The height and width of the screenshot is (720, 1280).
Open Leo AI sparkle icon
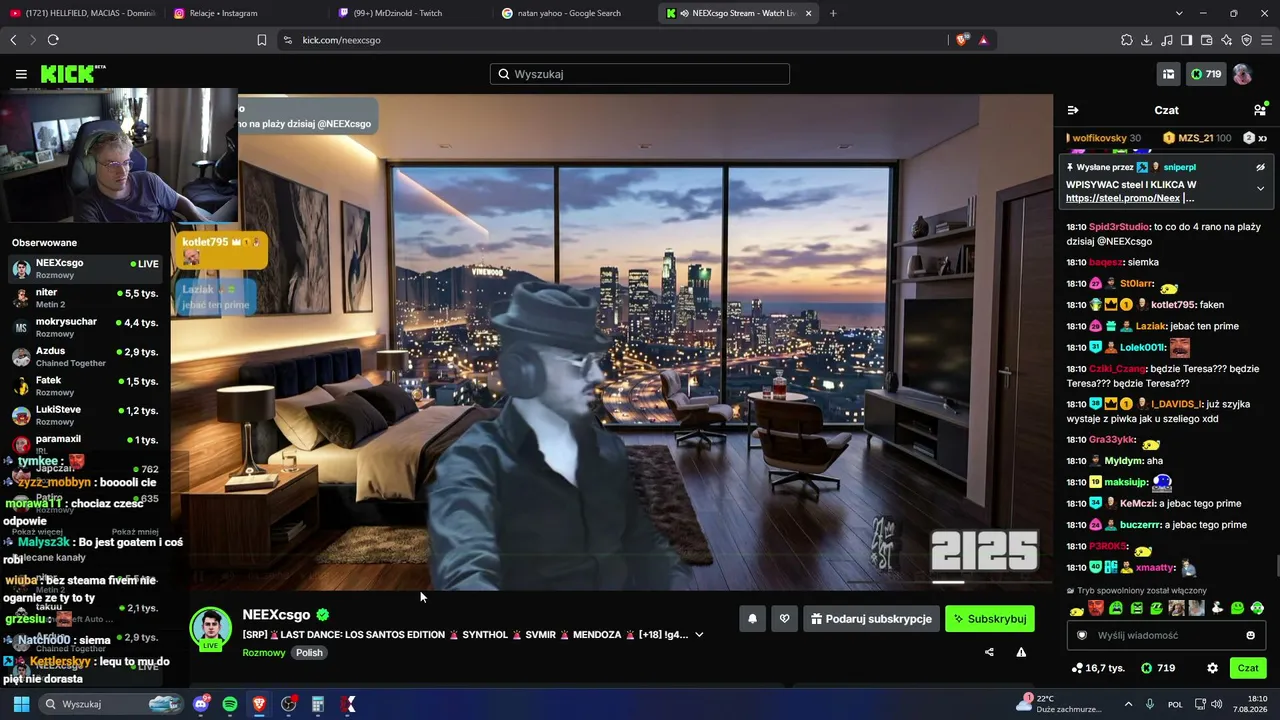1227,40
